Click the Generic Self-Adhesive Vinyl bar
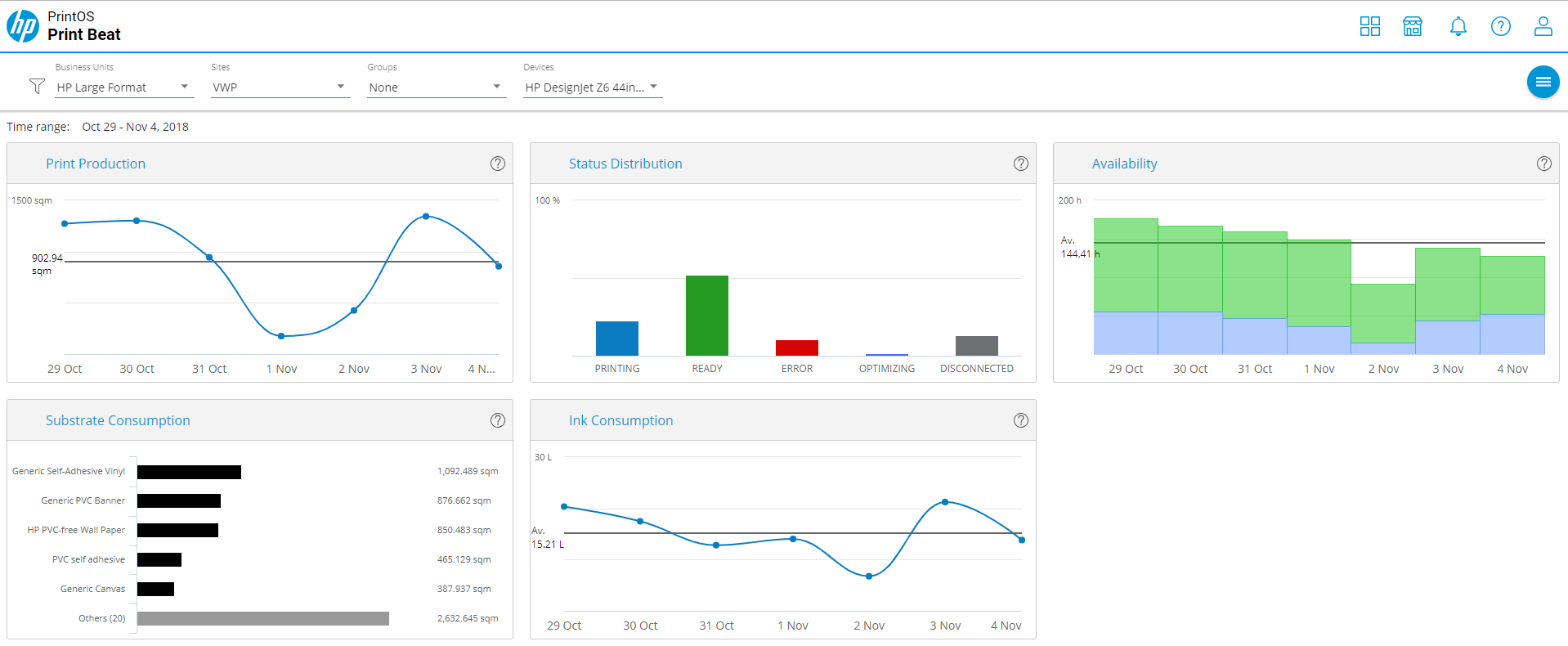The width and height of the screenshot is (1568, 646). (x=189, y=472)
